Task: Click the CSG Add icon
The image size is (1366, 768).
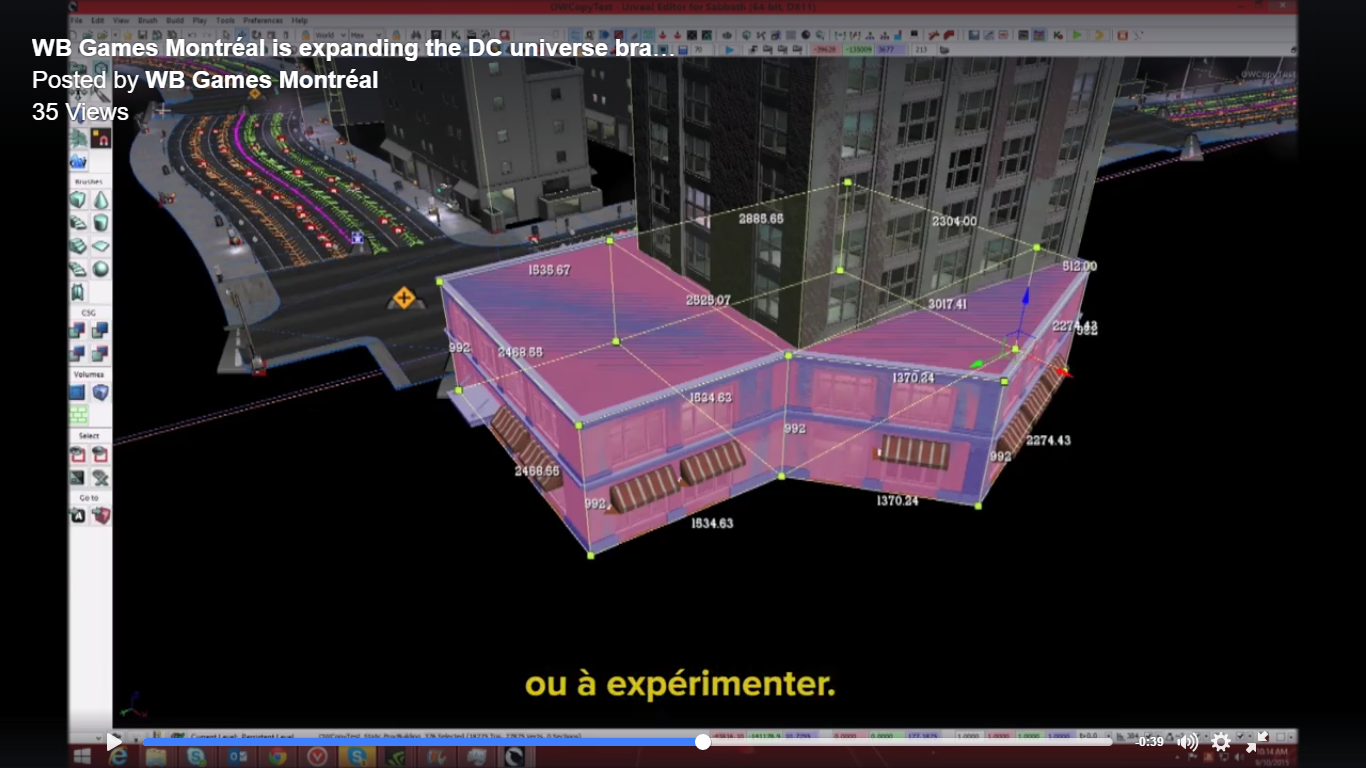Action: (78, 330)
